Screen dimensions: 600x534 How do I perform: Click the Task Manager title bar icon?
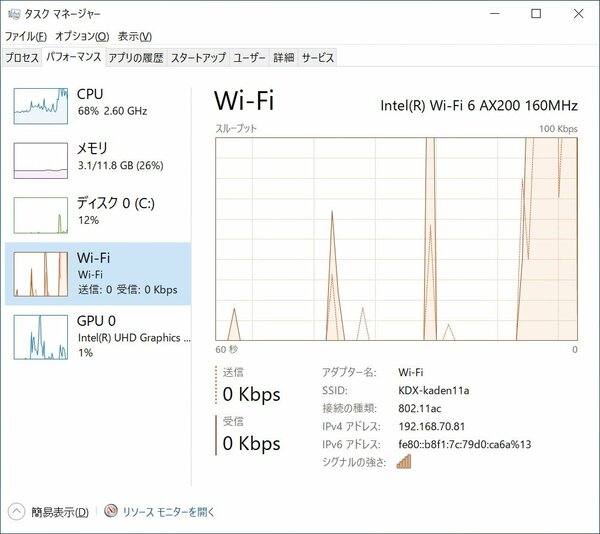tap(14, 14)
